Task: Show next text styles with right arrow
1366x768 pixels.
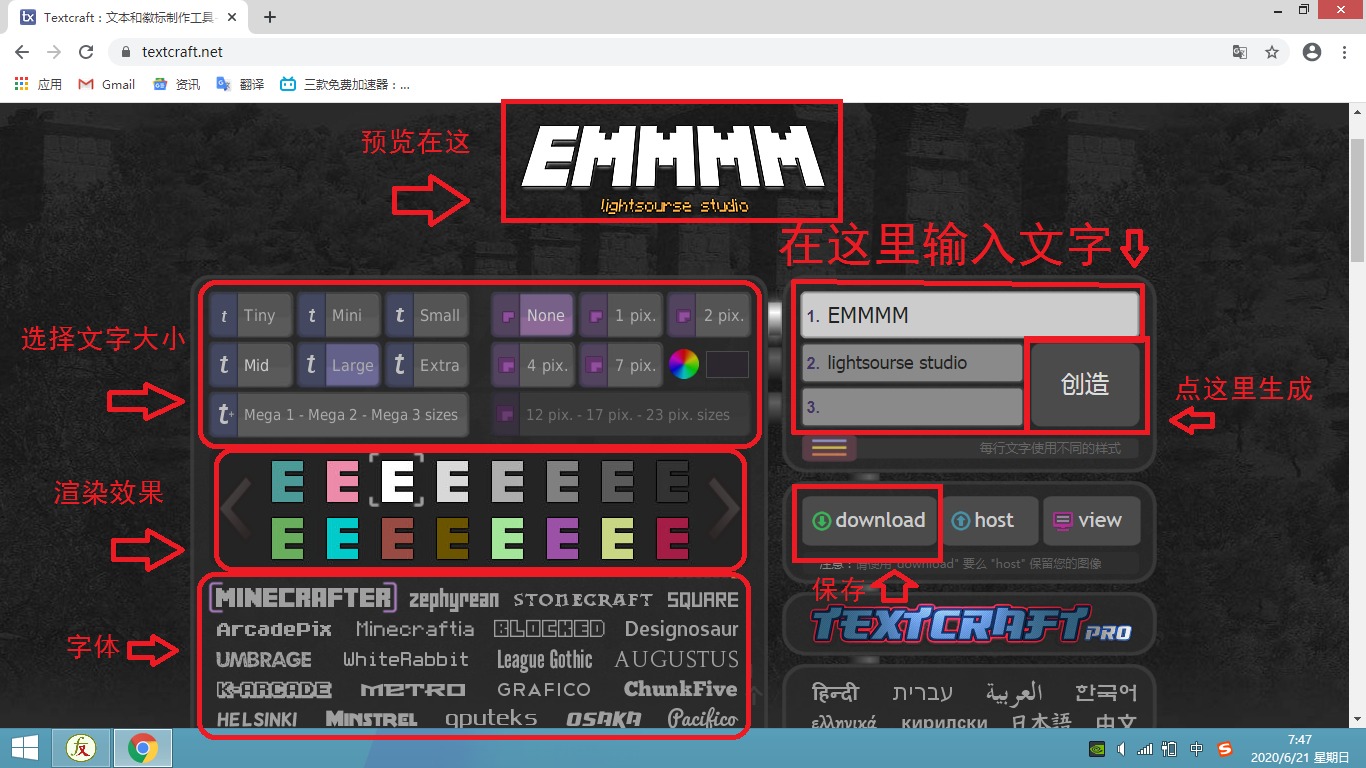Action: pyautogui.click(x=724, y=509)
